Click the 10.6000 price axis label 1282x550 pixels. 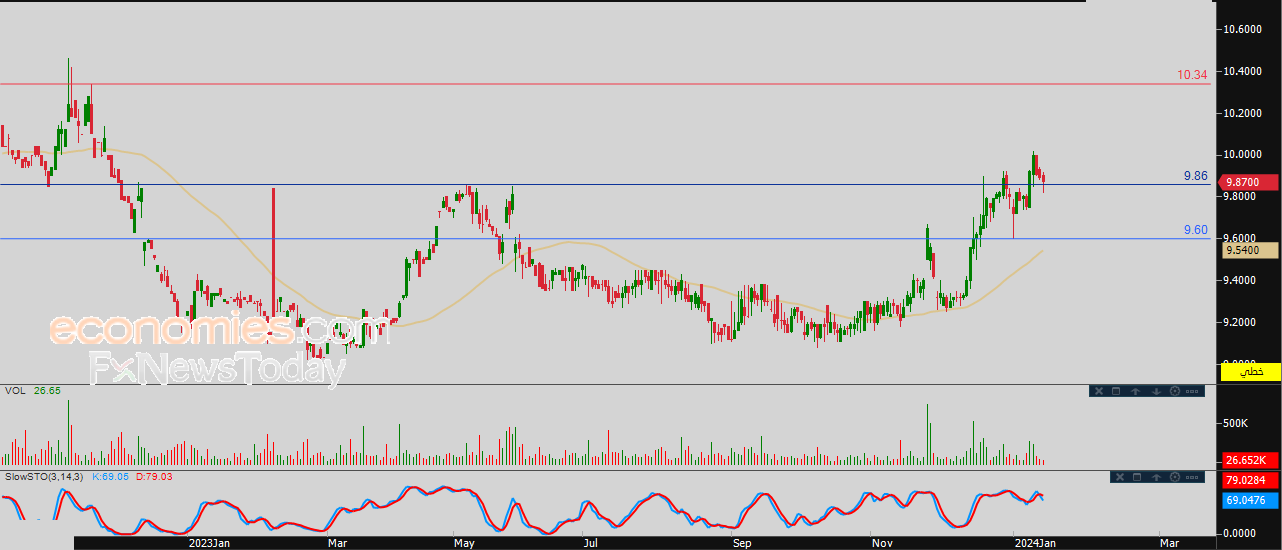[1242, 29]
